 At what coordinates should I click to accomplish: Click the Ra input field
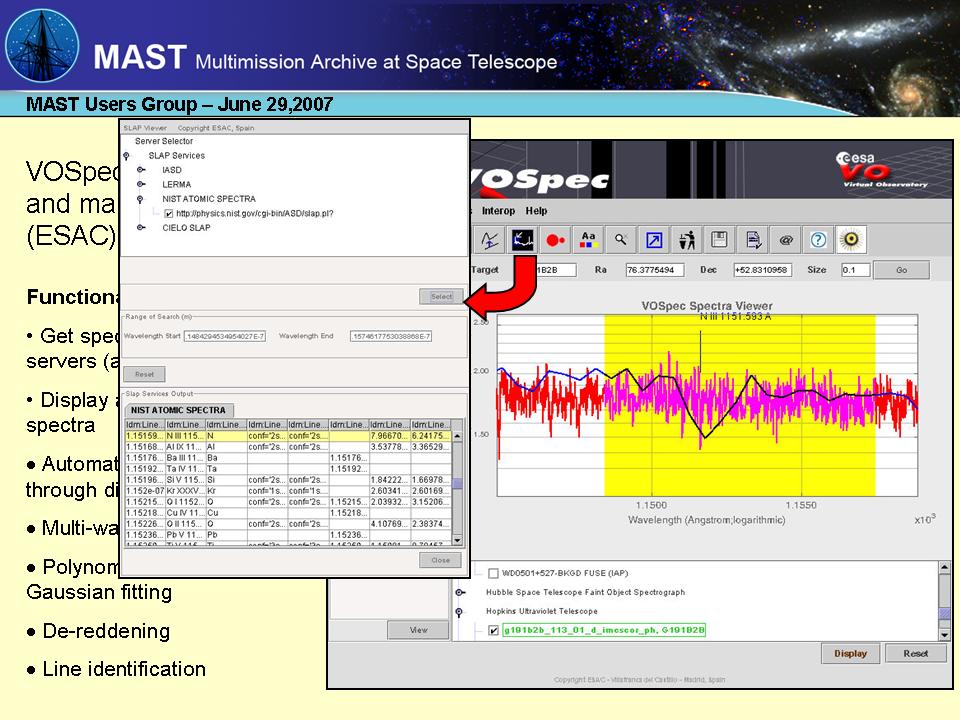pyautogui.click(x=654, y=270)
